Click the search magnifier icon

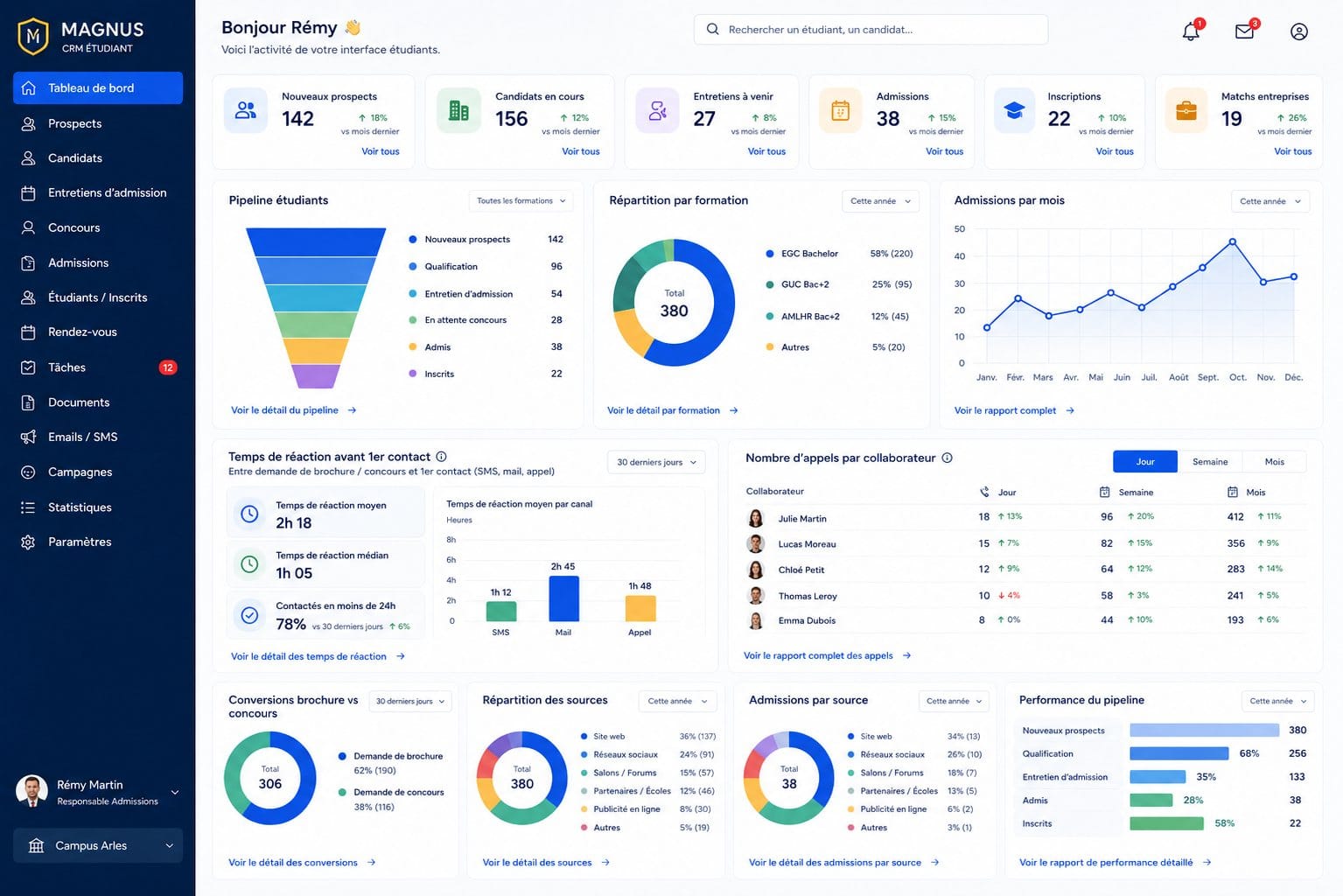coord(712,30)
